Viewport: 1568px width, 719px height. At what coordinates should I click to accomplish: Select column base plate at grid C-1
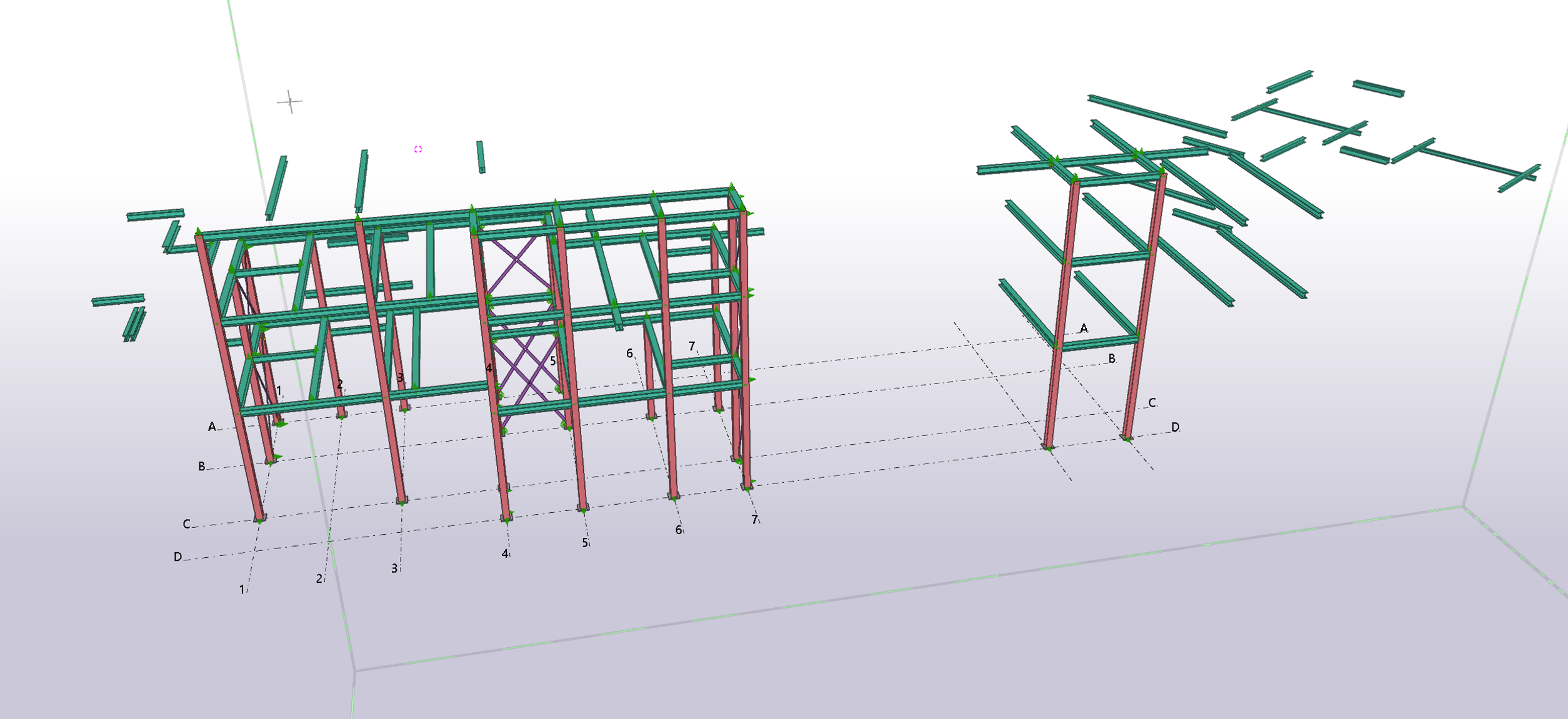click(x=260, y=518)
